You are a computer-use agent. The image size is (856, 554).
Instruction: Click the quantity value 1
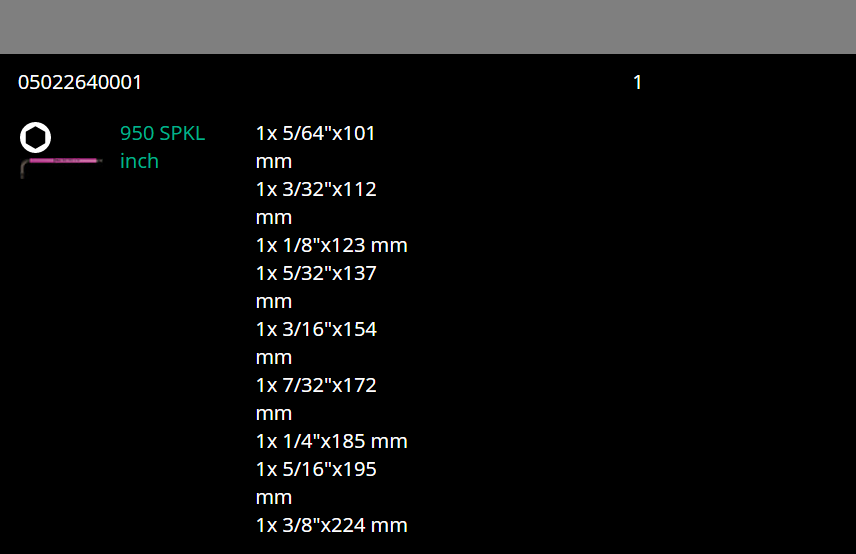pyautogui.click(x=637, y=82)
